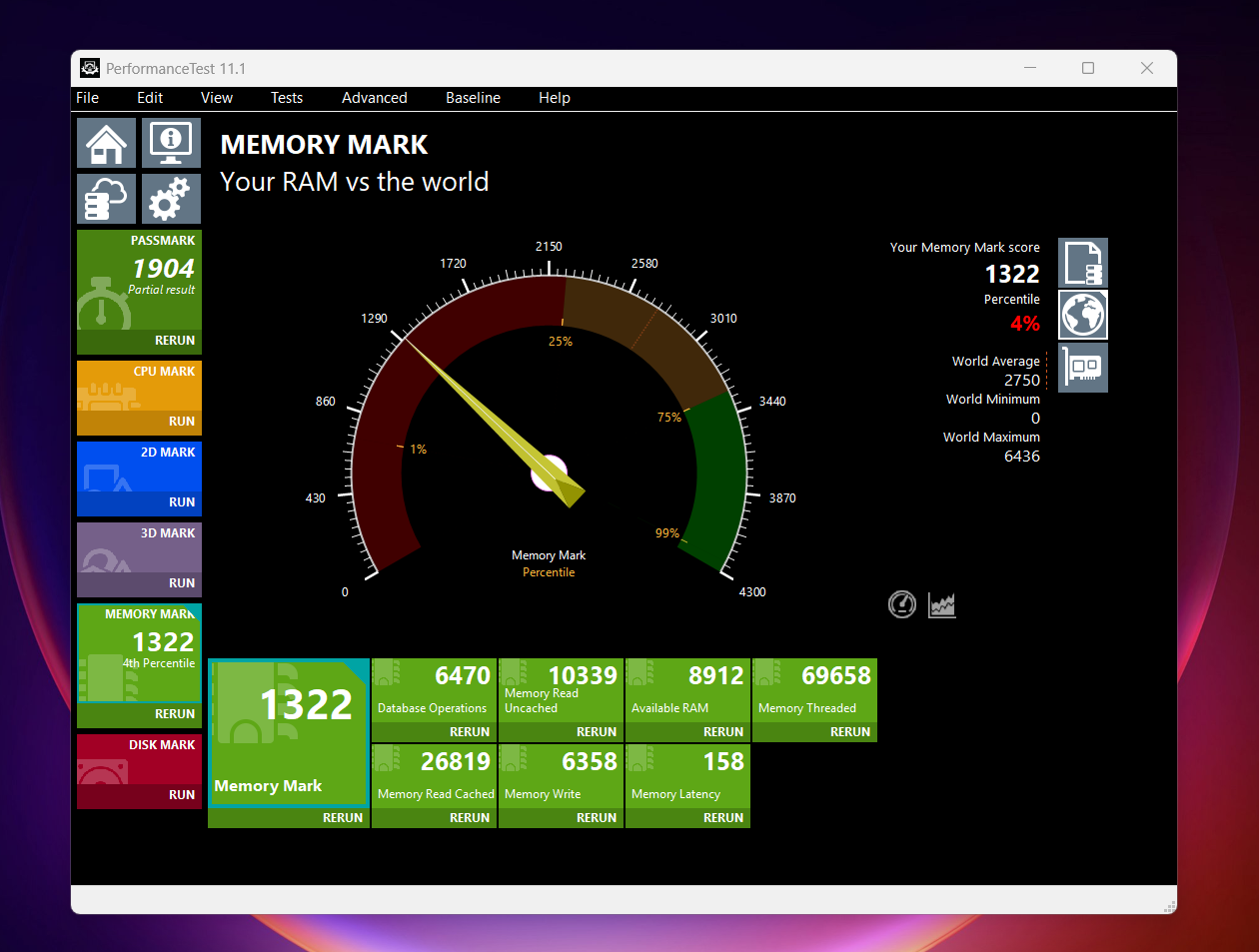Open the Tests menu

[x=286, y=98]
